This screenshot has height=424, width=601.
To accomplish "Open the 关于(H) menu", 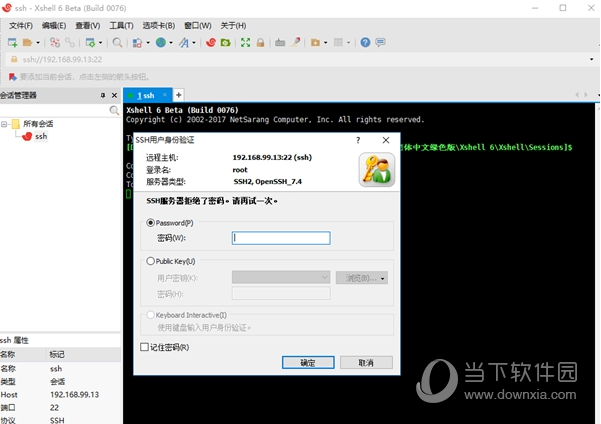I will click(233, 26).
